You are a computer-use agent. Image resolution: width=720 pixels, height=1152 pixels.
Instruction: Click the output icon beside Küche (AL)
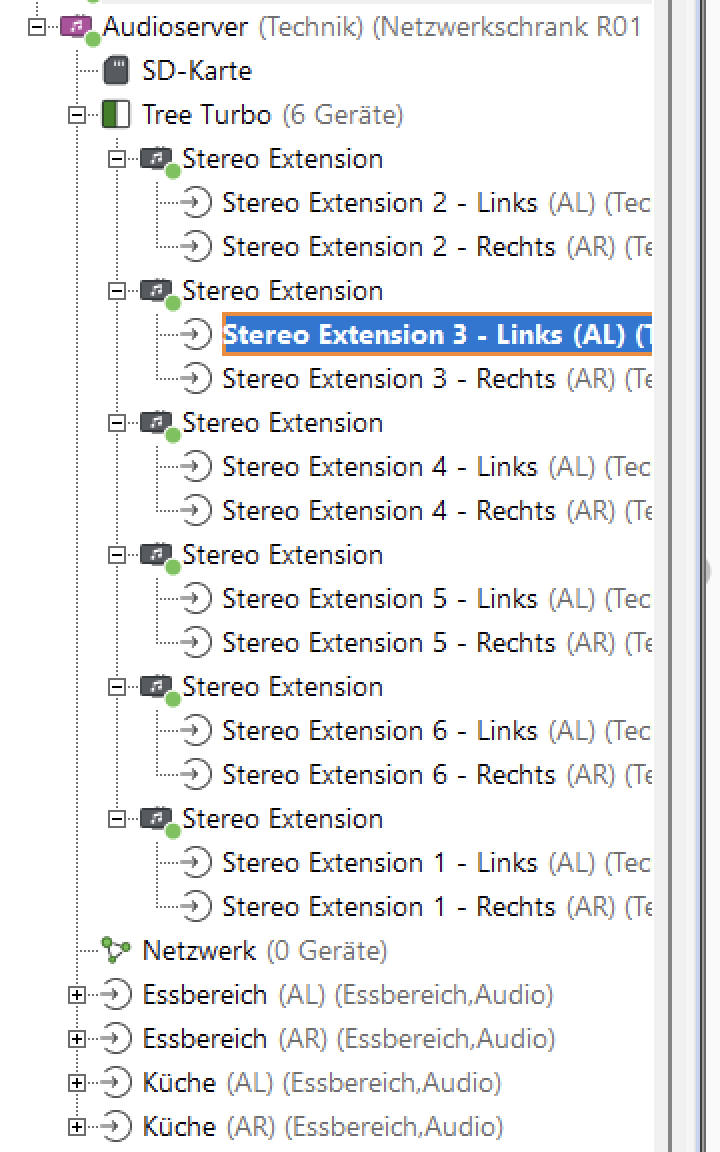click(117, 1082)
